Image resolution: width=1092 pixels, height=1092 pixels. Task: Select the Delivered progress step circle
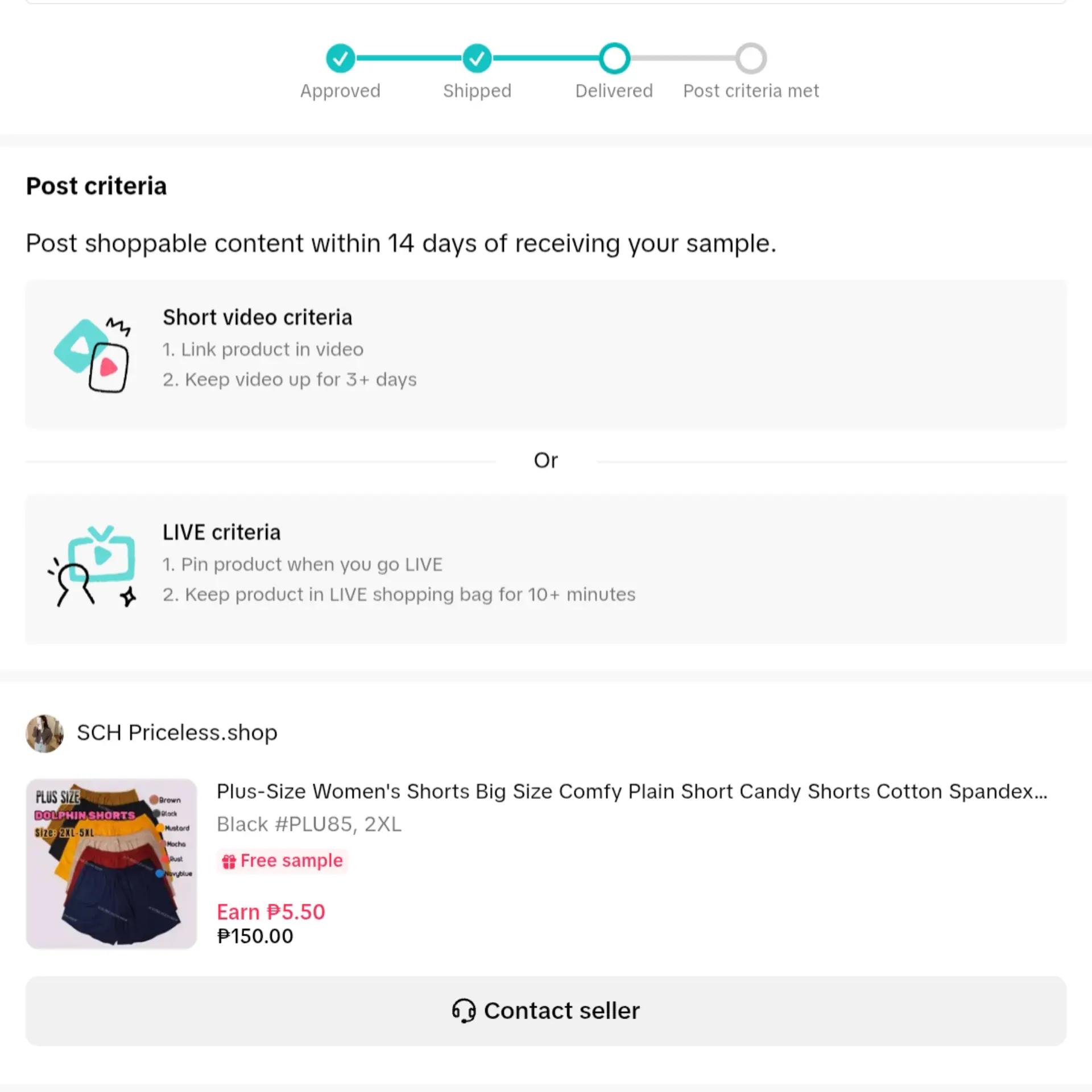(614, 58)
